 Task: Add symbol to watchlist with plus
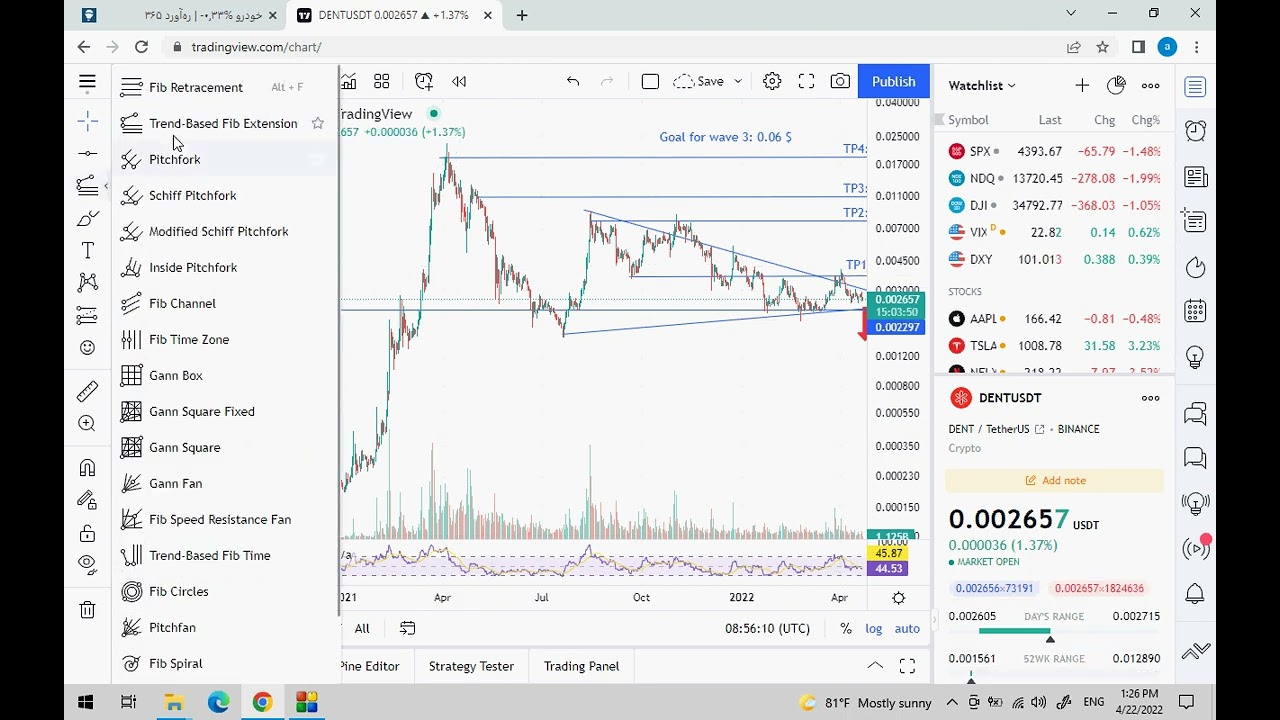click(1082, 86)
